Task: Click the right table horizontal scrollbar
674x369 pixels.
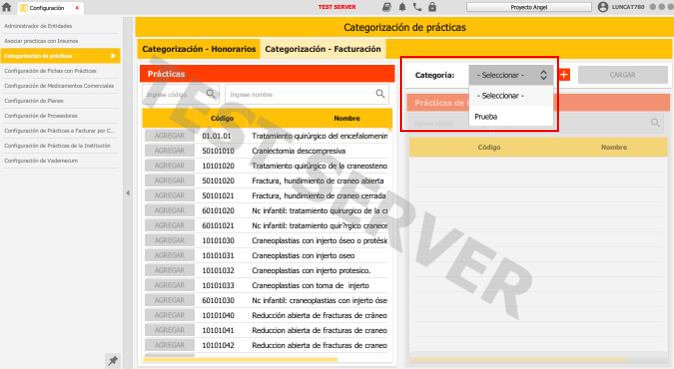Action: 518,359
